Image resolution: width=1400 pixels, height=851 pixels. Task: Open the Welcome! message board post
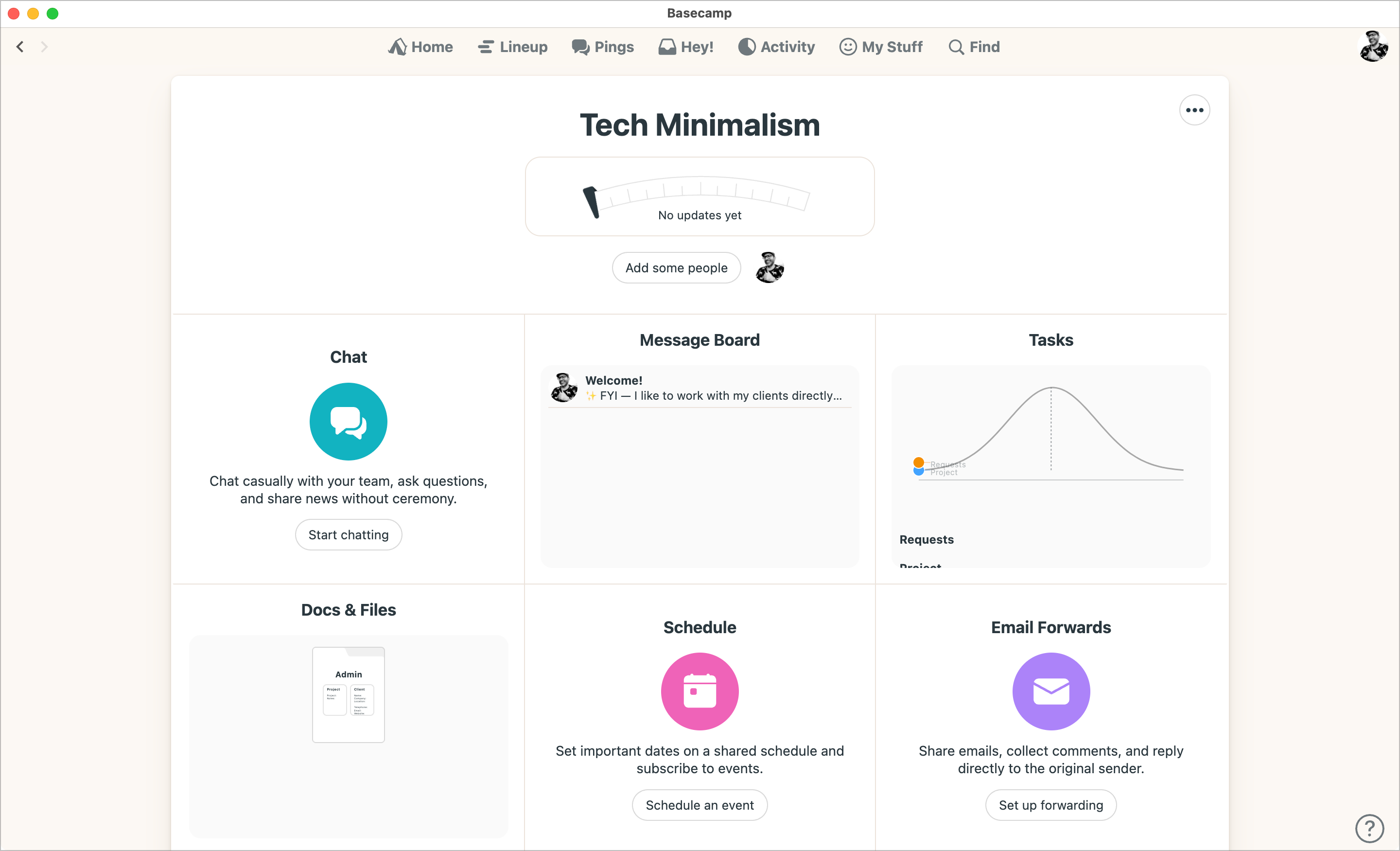point(699,387)
